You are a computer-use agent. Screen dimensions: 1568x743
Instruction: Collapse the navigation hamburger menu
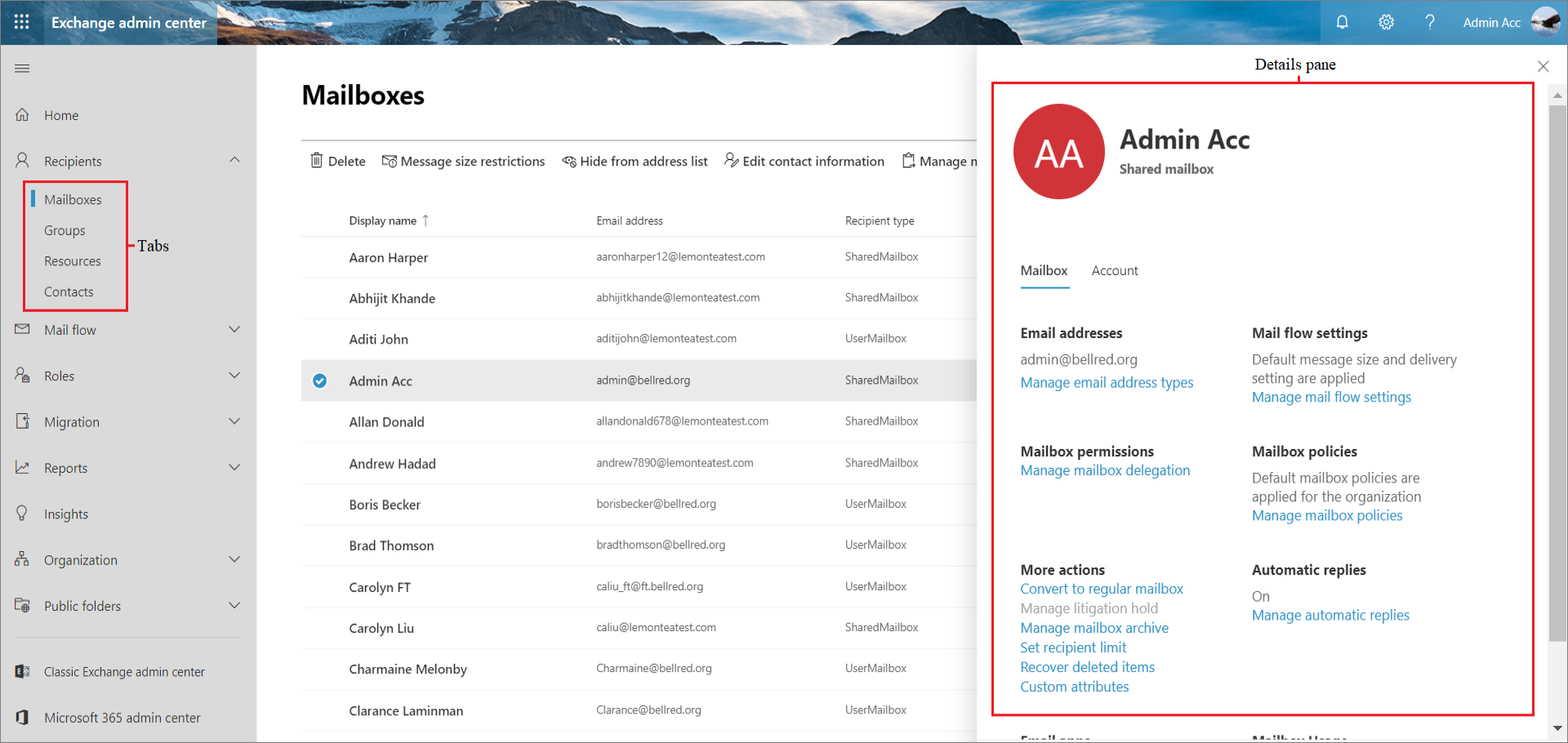click(x=22, y=69)
